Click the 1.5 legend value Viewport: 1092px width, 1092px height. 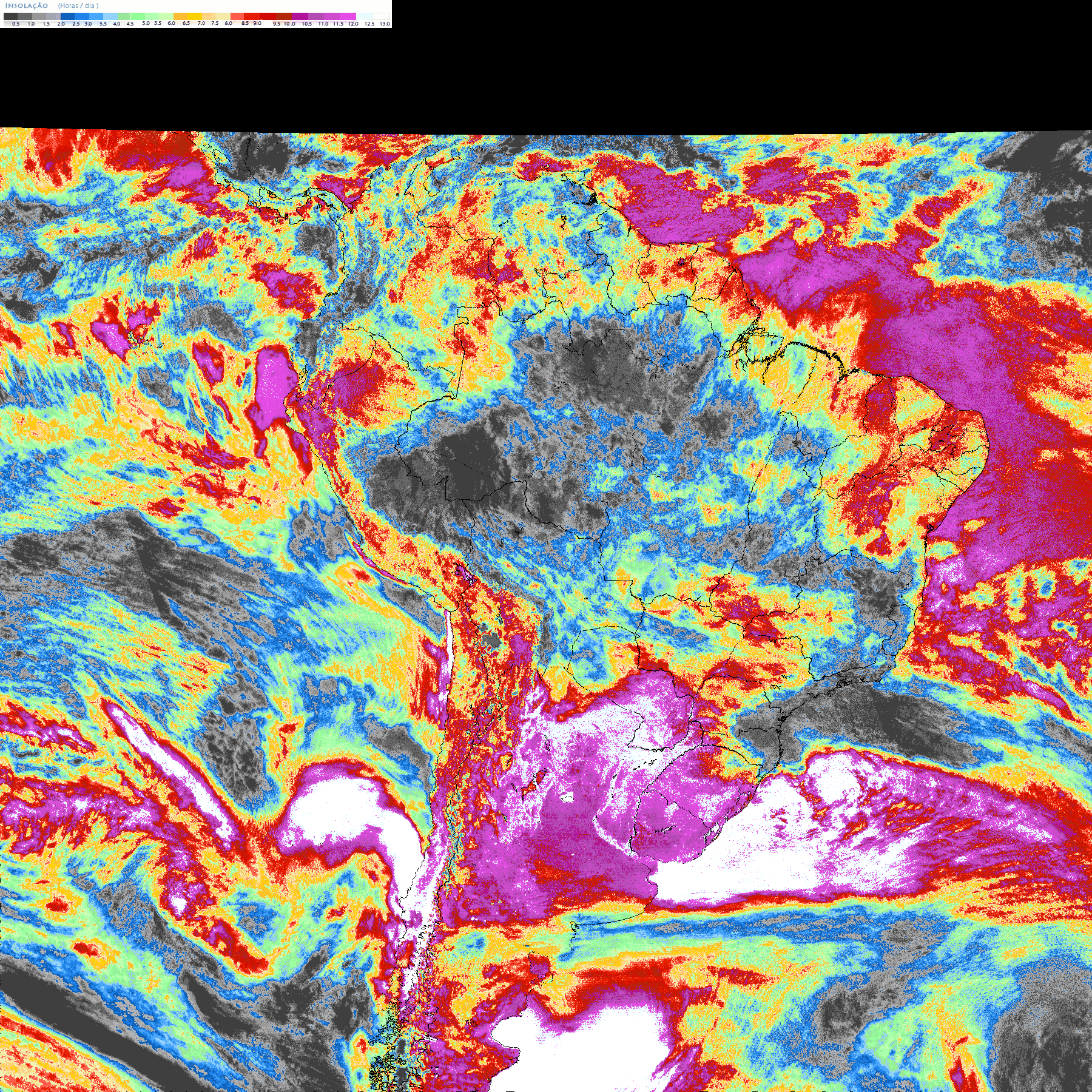click(x=46, y=24)
